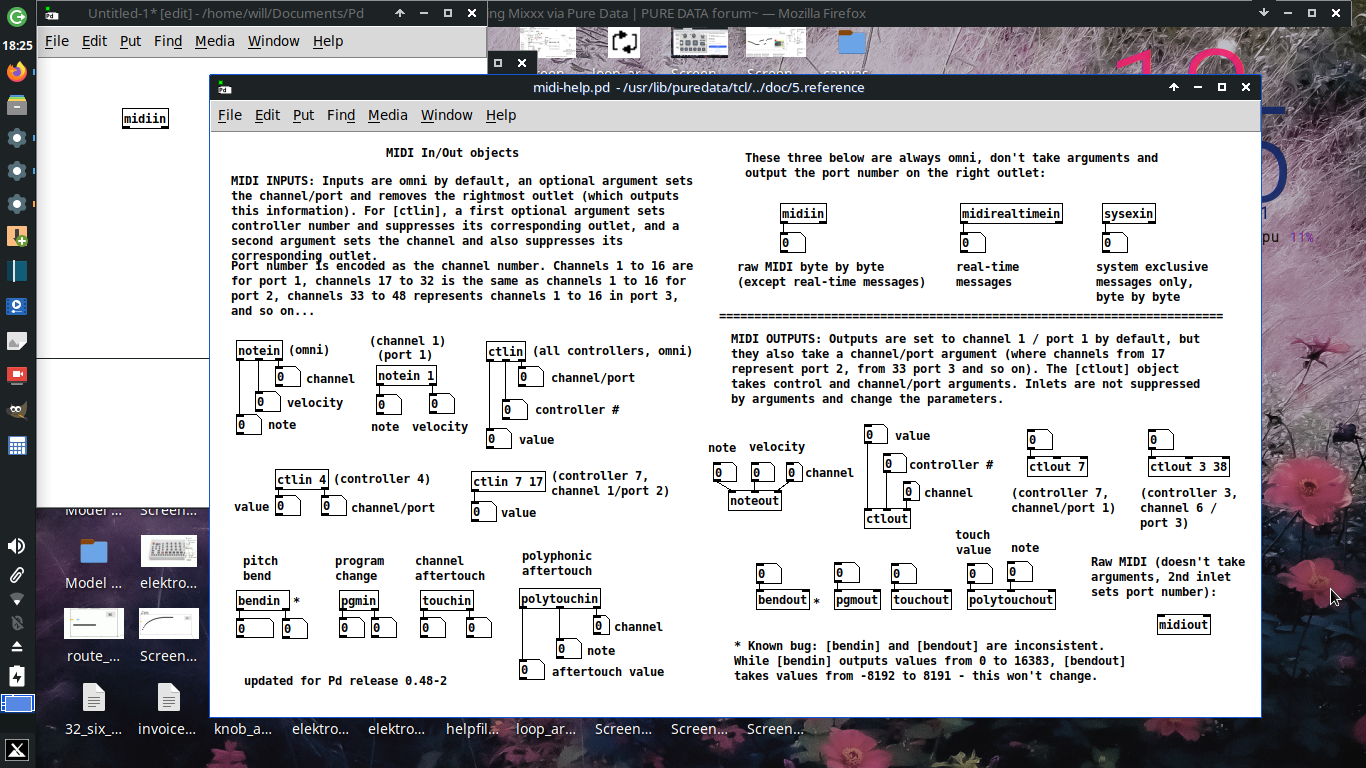Image resolution: width=1366 pixels, height=768 pixels.
Task: Open Put menu in Untitled-1 window
Action: coord(130,41)
